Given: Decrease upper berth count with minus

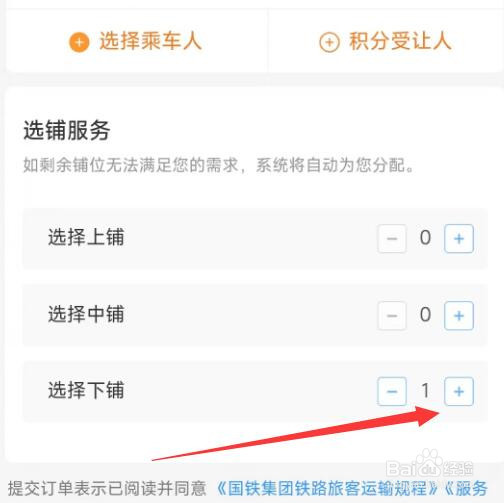Looking at the screenshot, I should (392, 239).
